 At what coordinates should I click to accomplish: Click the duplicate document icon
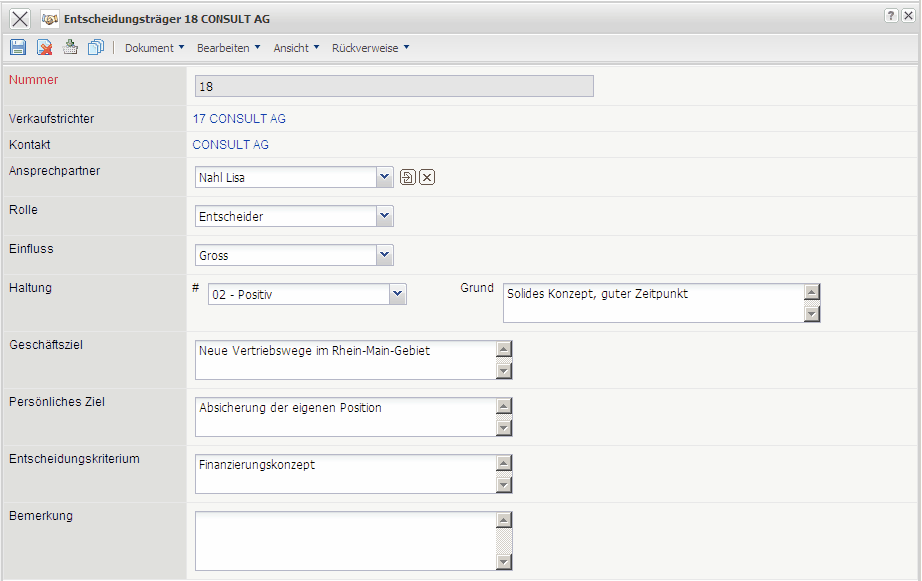(96, 47)
